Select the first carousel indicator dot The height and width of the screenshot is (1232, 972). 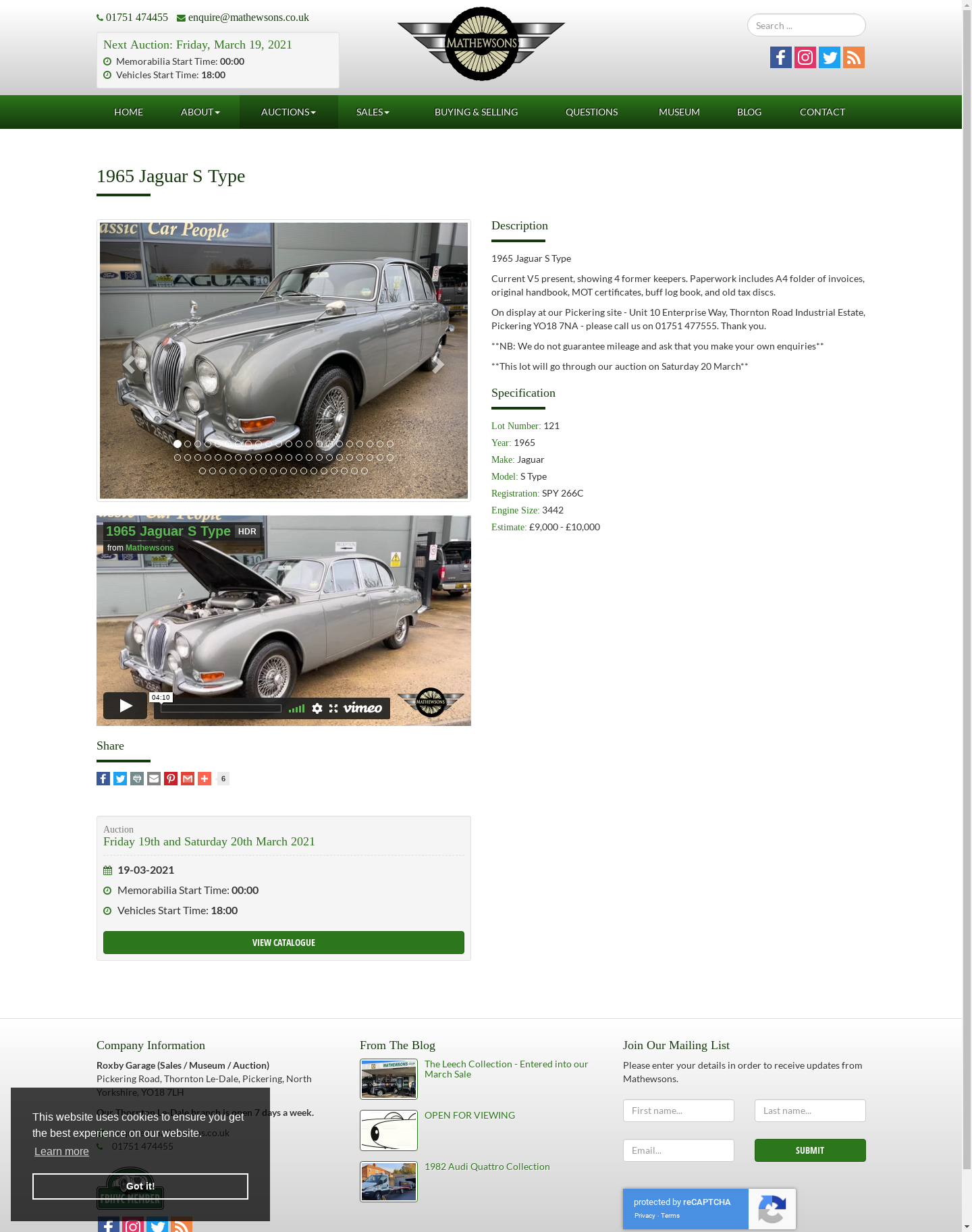pos(178,444)
